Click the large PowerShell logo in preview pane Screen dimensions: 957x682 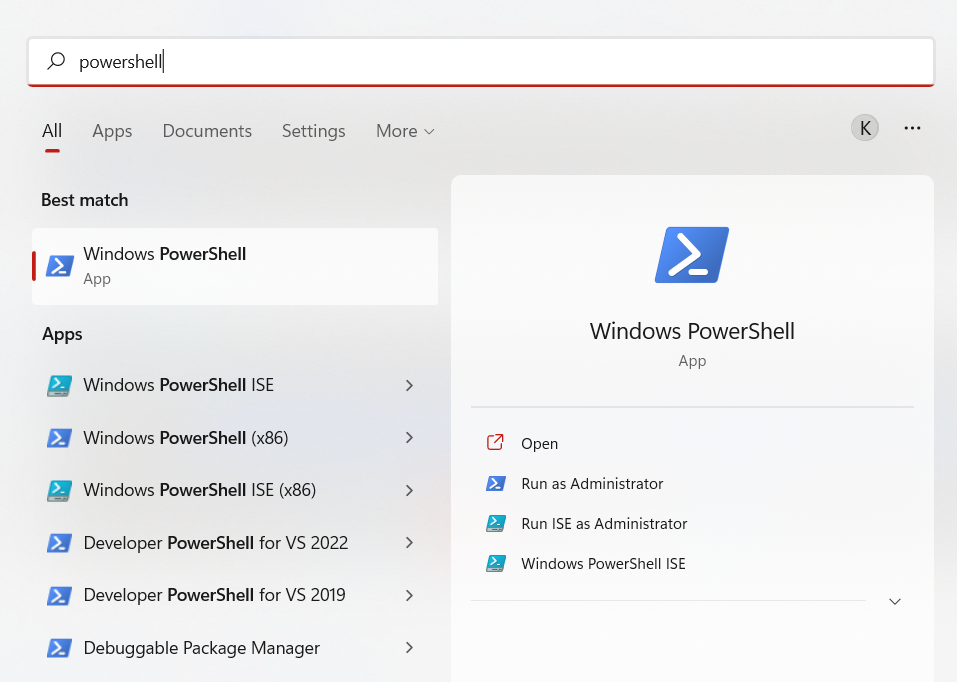tap(692, 255)
